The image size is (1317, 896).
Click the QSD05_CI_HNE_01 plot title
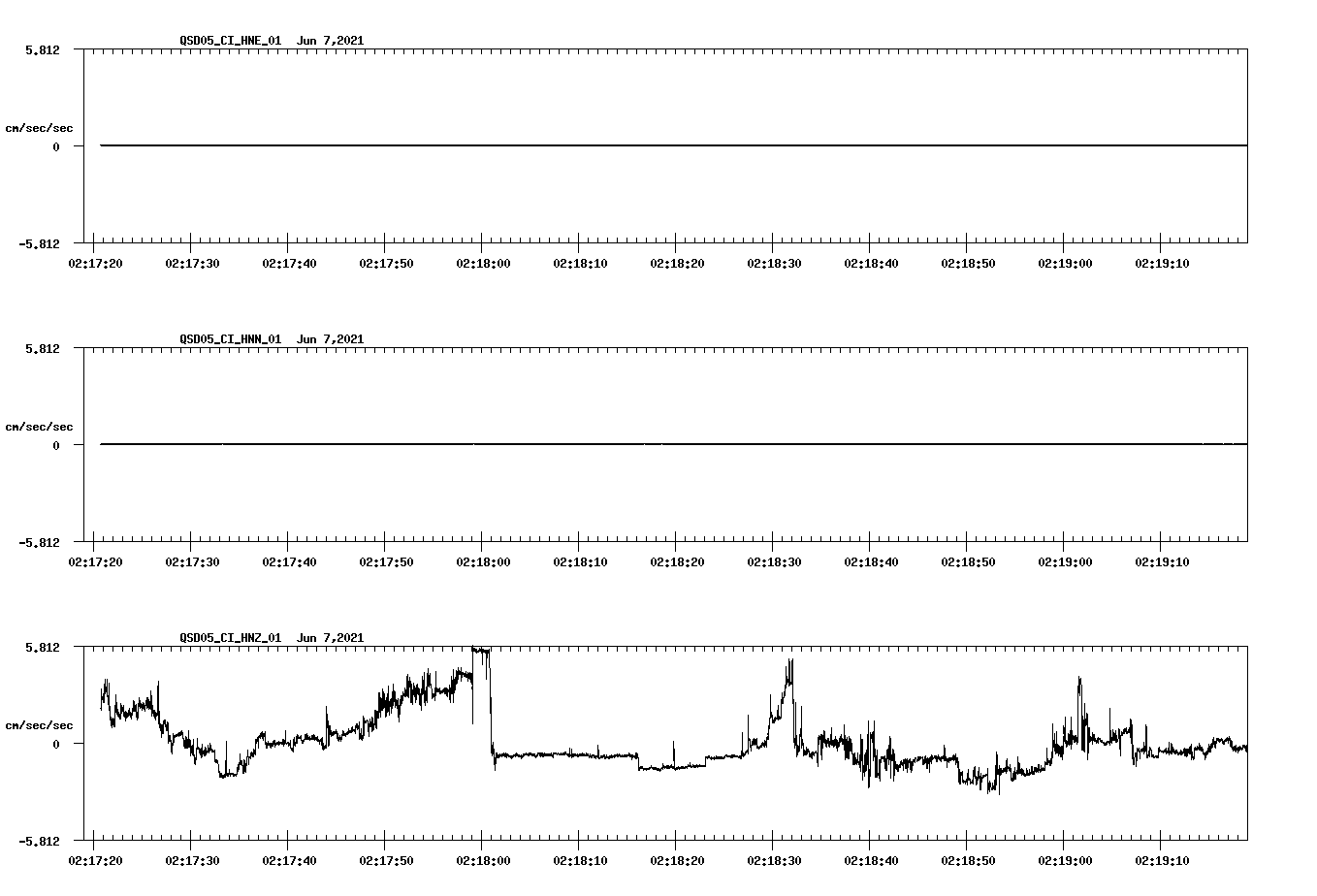click(272, 41)
